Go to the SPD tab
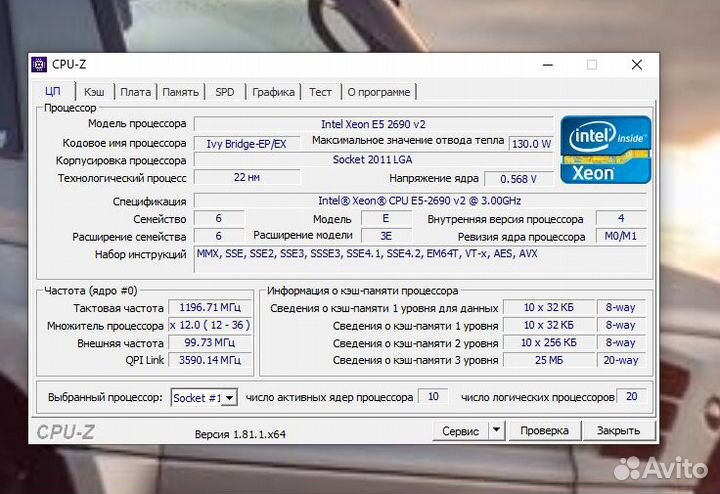Screen dimensions: 720x494 [225, 92]
